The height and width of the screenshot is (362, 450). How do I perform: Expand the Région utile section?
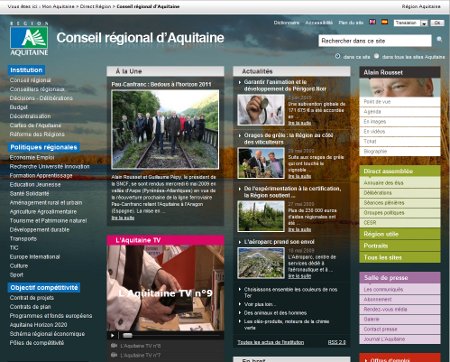pyautogui.click(x=400, y=234)
